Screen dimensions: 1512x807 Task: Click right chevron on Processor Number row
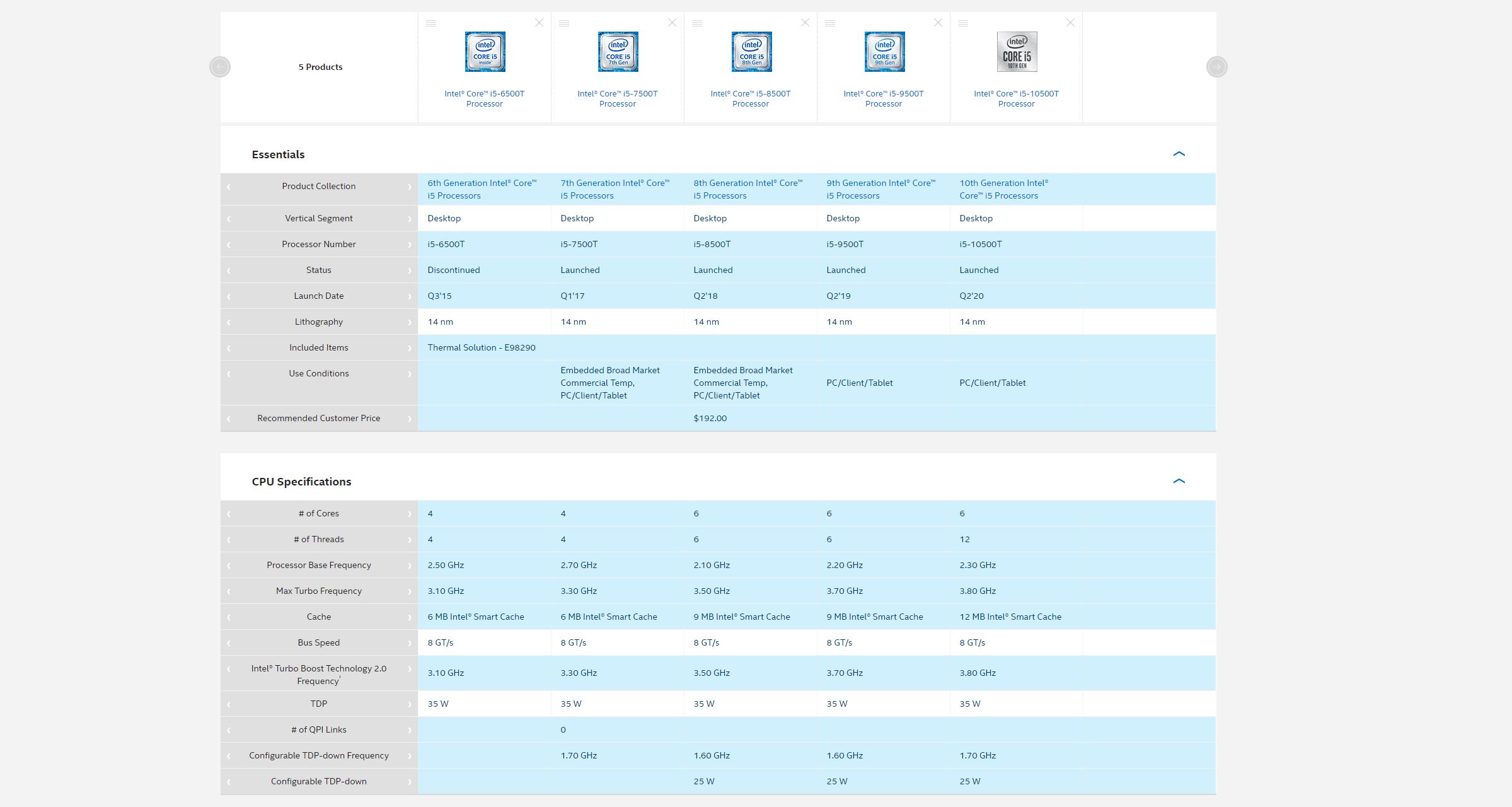[410, 245]
